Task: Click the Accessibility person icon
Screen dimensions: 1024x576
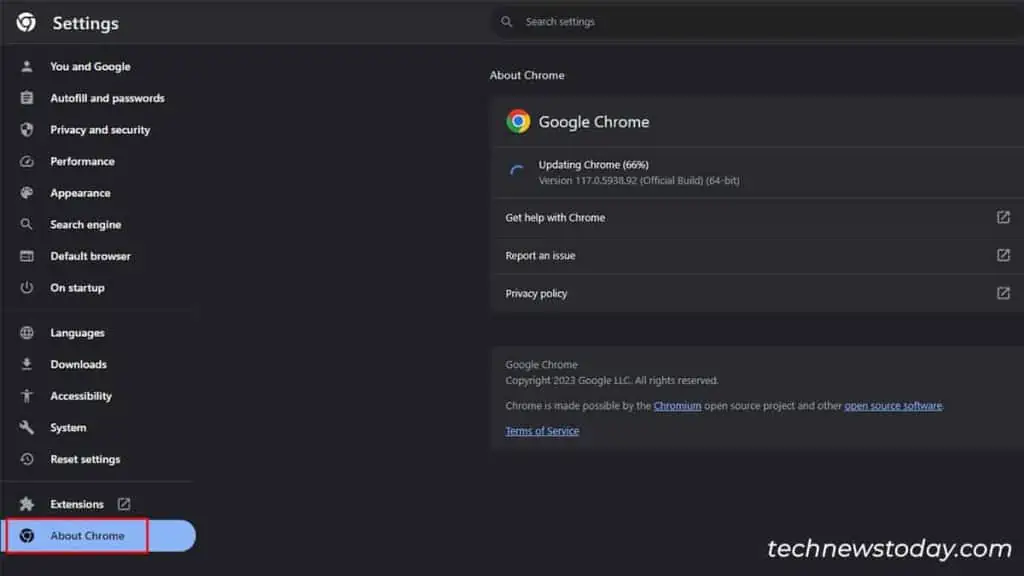Action: [25, 396]
